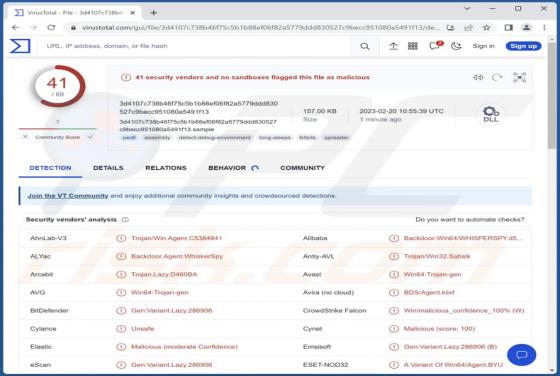Click the reanalyze file icon
Screen dimensions: 560x376
tap(497, 77)
